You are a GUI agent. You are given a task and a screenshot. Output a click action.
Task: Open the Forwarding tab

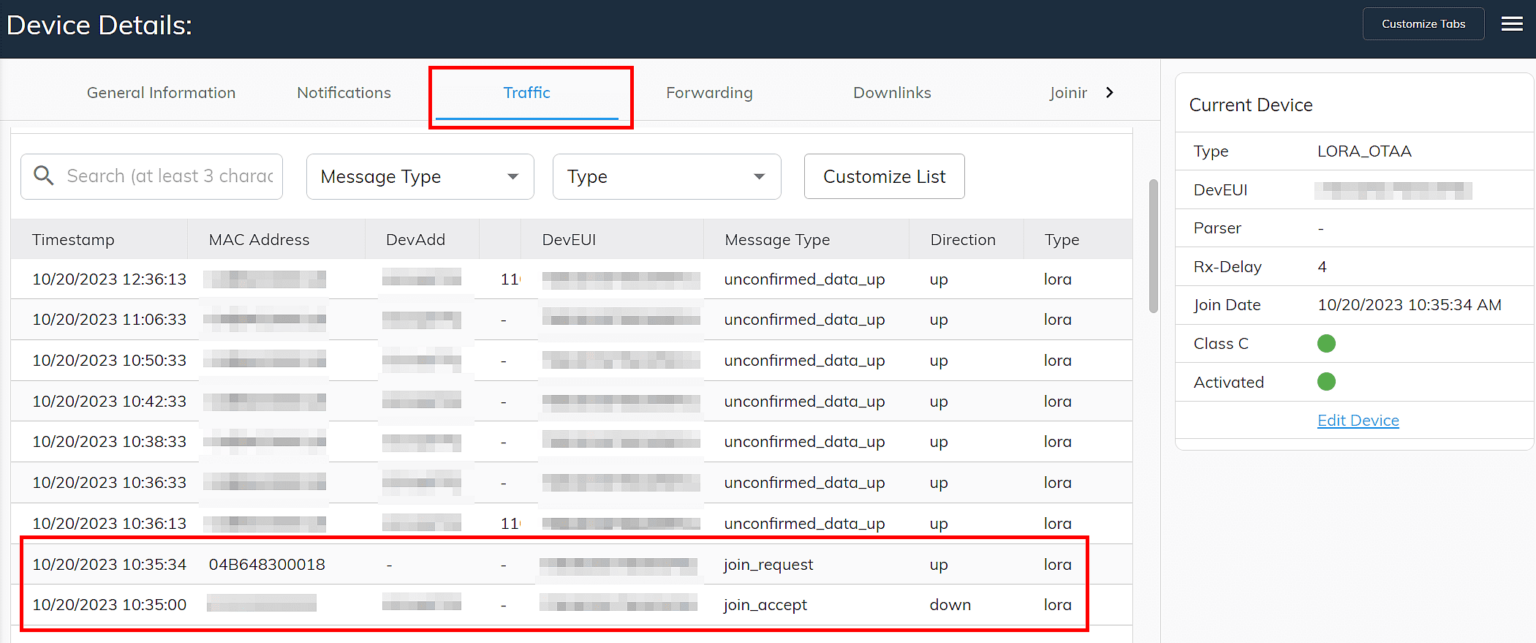click(709, 92)
